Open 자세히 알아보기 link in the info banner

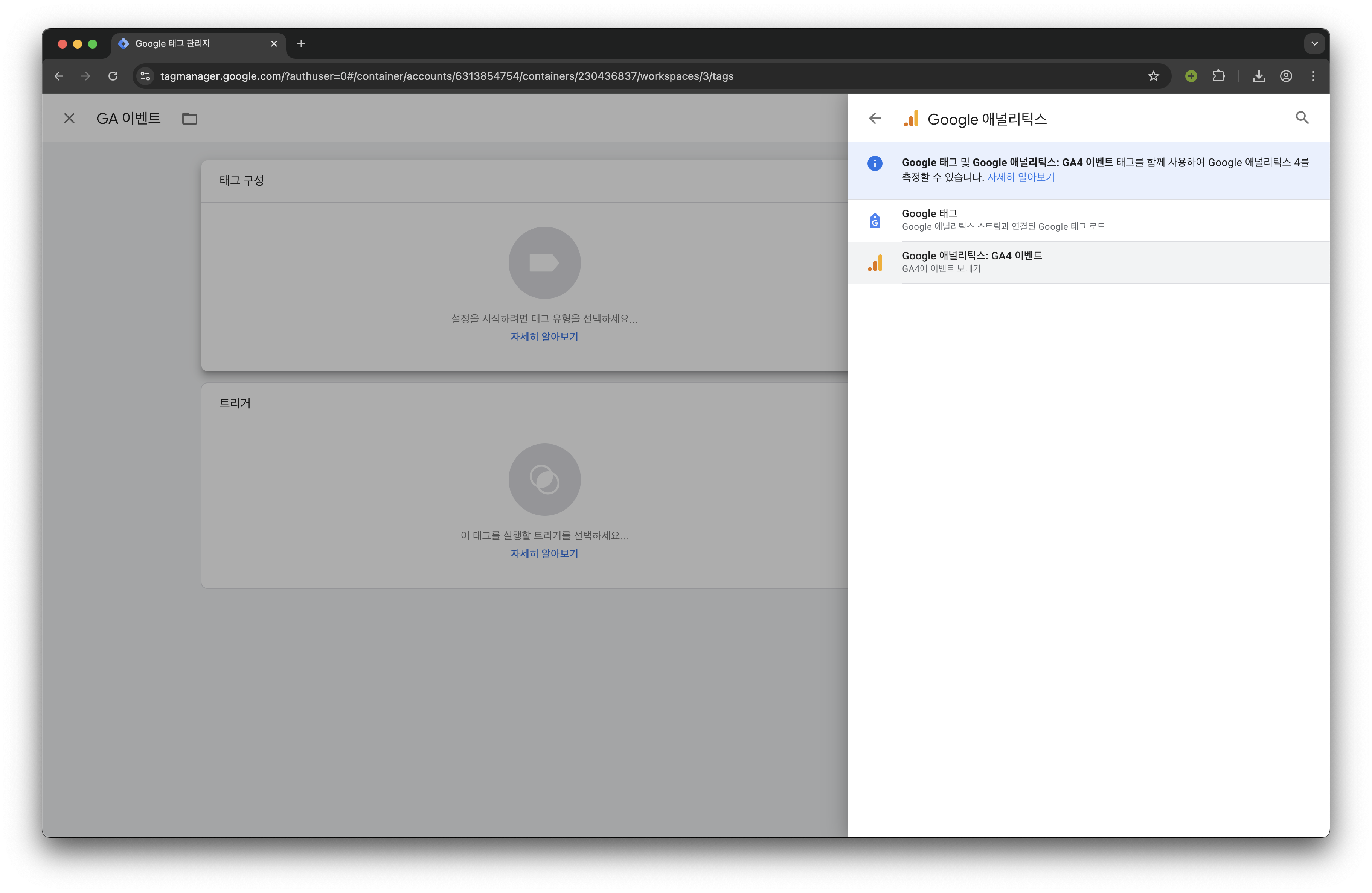pos(1020,178)
